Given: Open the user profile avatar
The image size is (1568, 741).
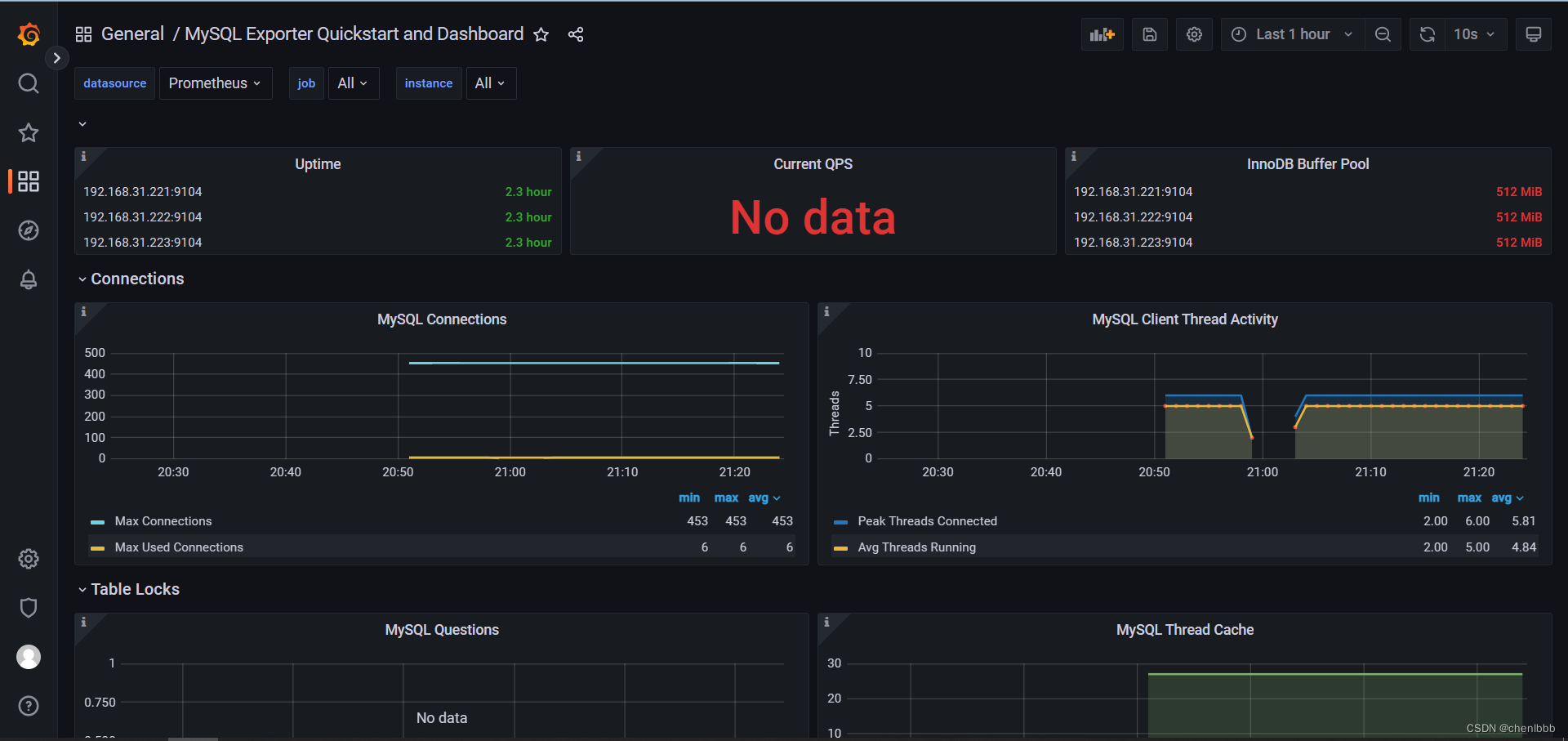Looking at the screenshot, I should pyautogui.click(x=29, y=657).
